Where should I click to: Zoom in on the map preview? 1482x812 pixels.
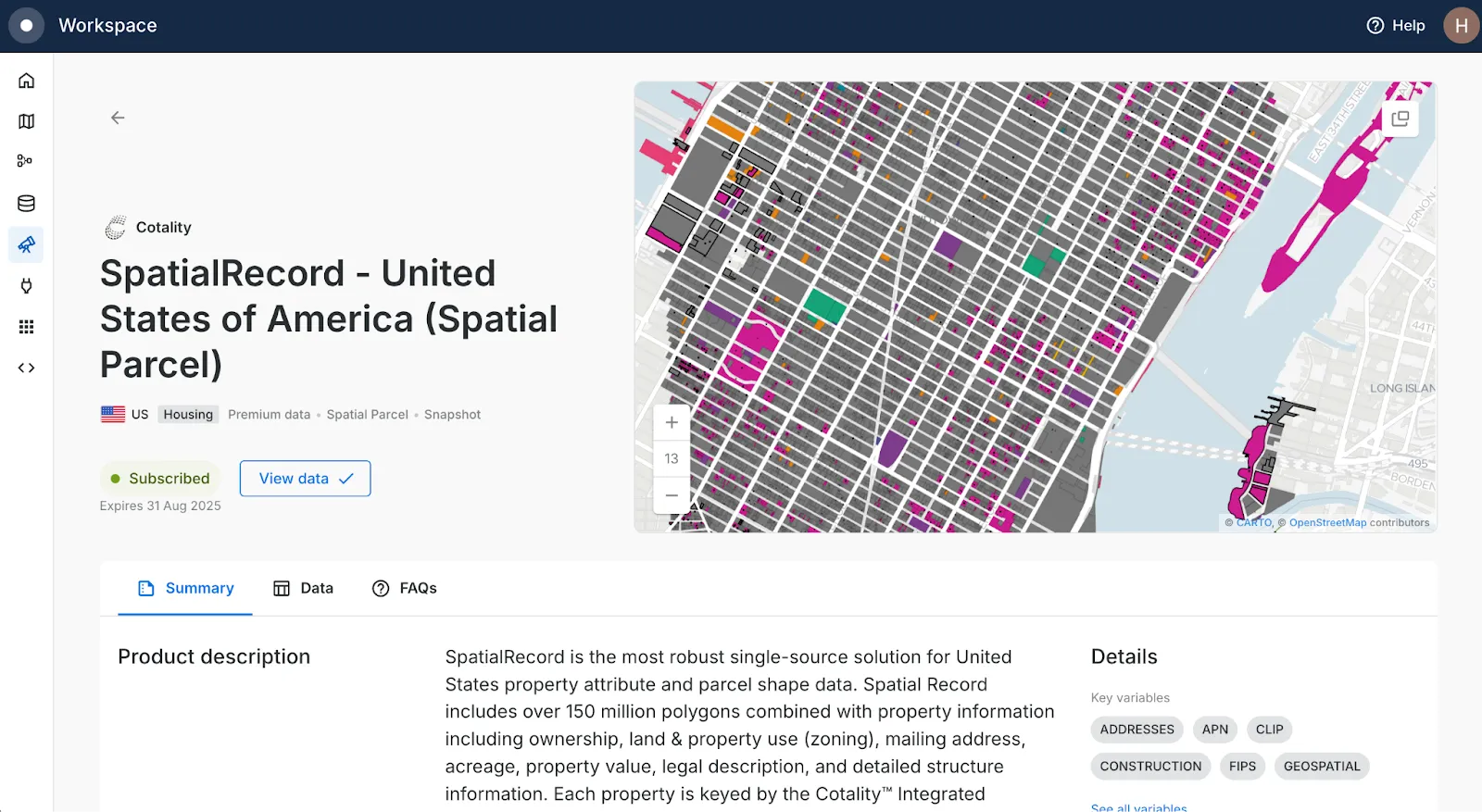(x=672, y=422)
